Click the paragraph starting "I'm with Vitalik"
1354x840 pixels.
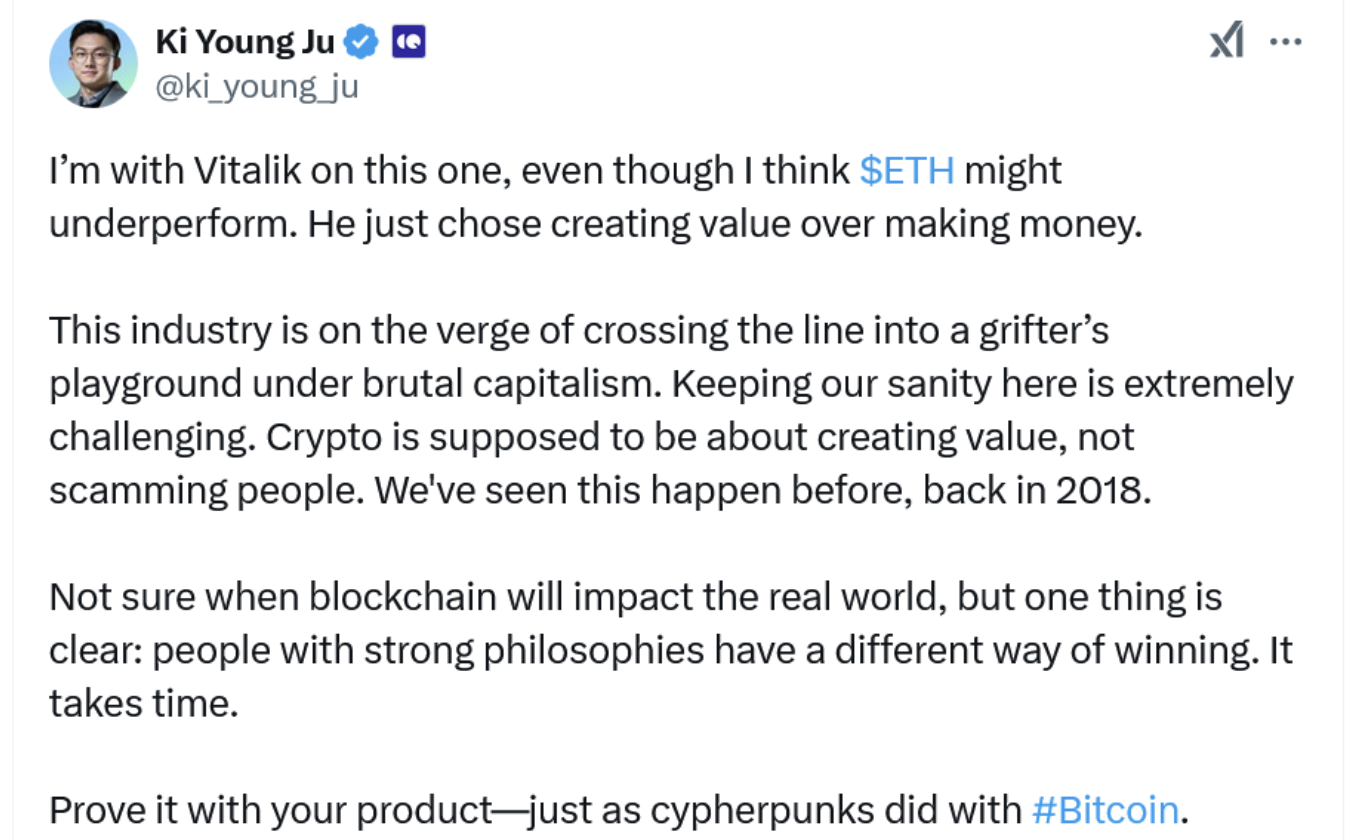595,197
